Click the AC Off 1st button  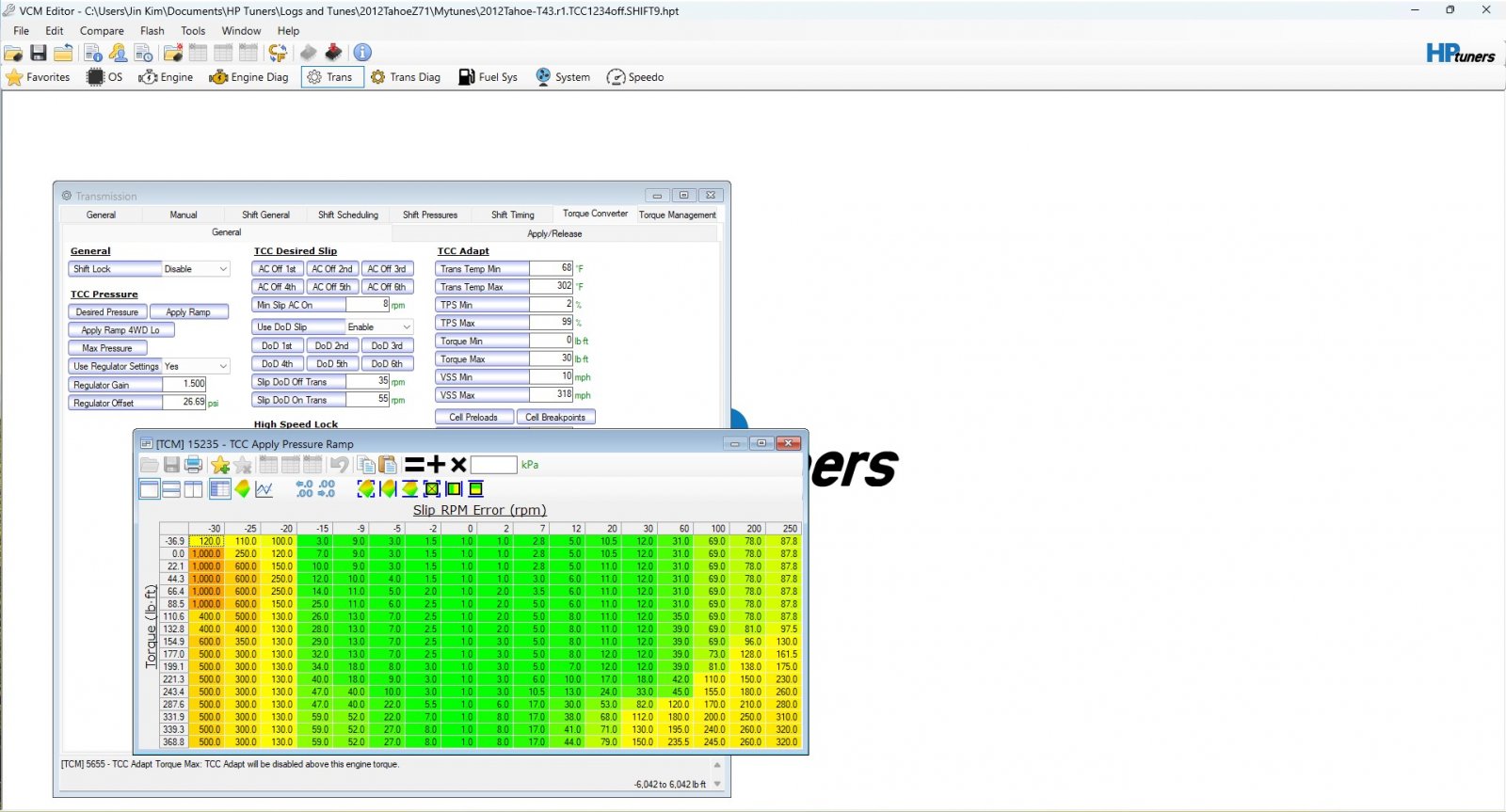point(278,269)
